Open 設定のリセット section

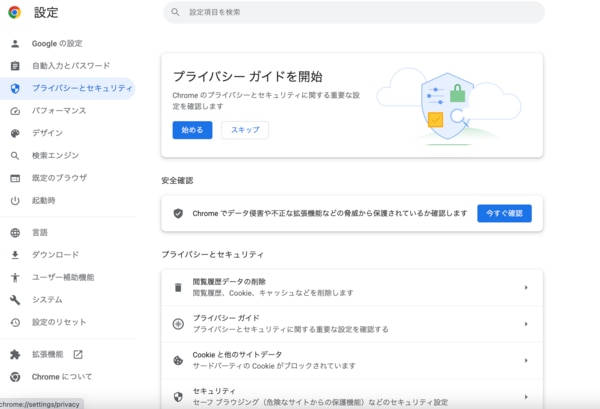[59, 322]
